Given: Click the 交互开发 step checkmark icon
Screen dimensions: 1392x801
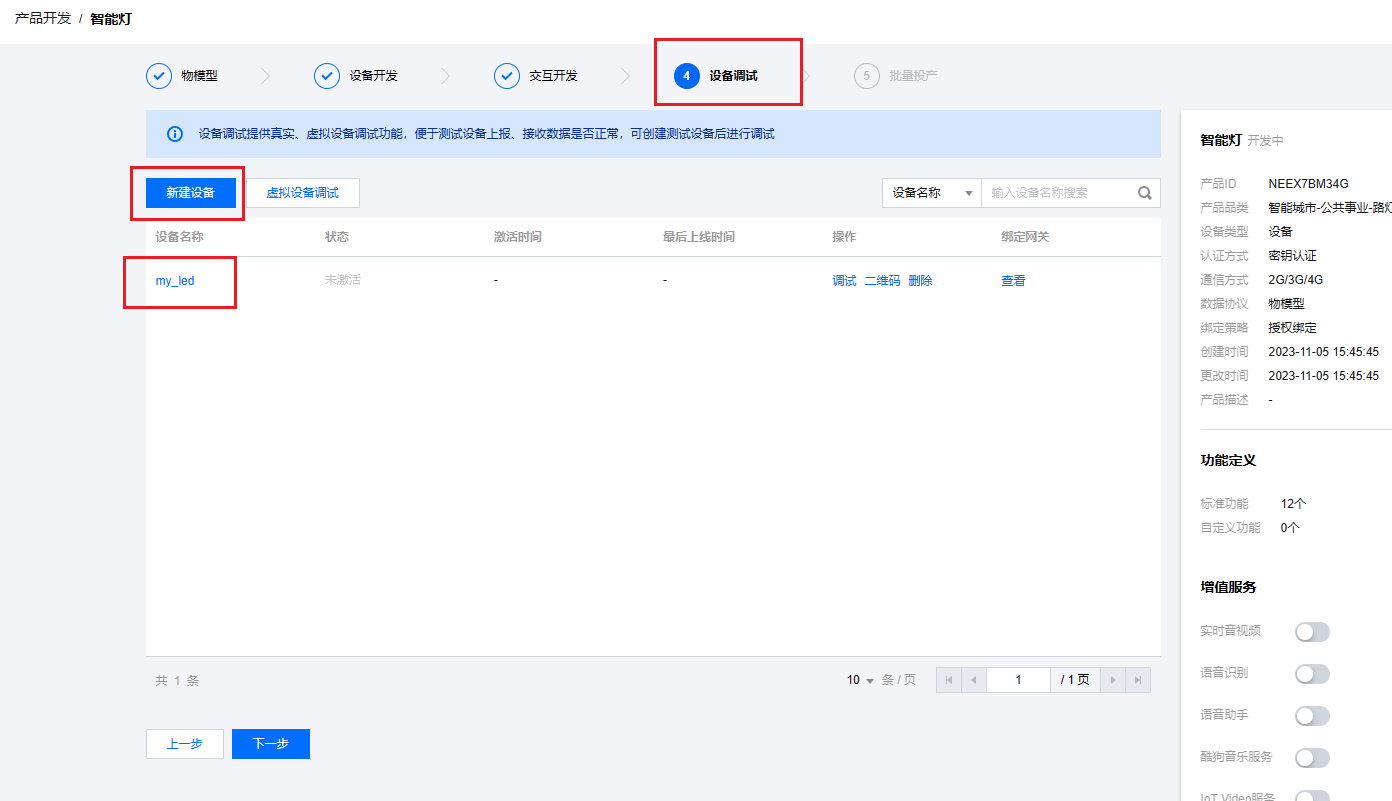Looking at the screenshot, I should (x=507, y=76).
